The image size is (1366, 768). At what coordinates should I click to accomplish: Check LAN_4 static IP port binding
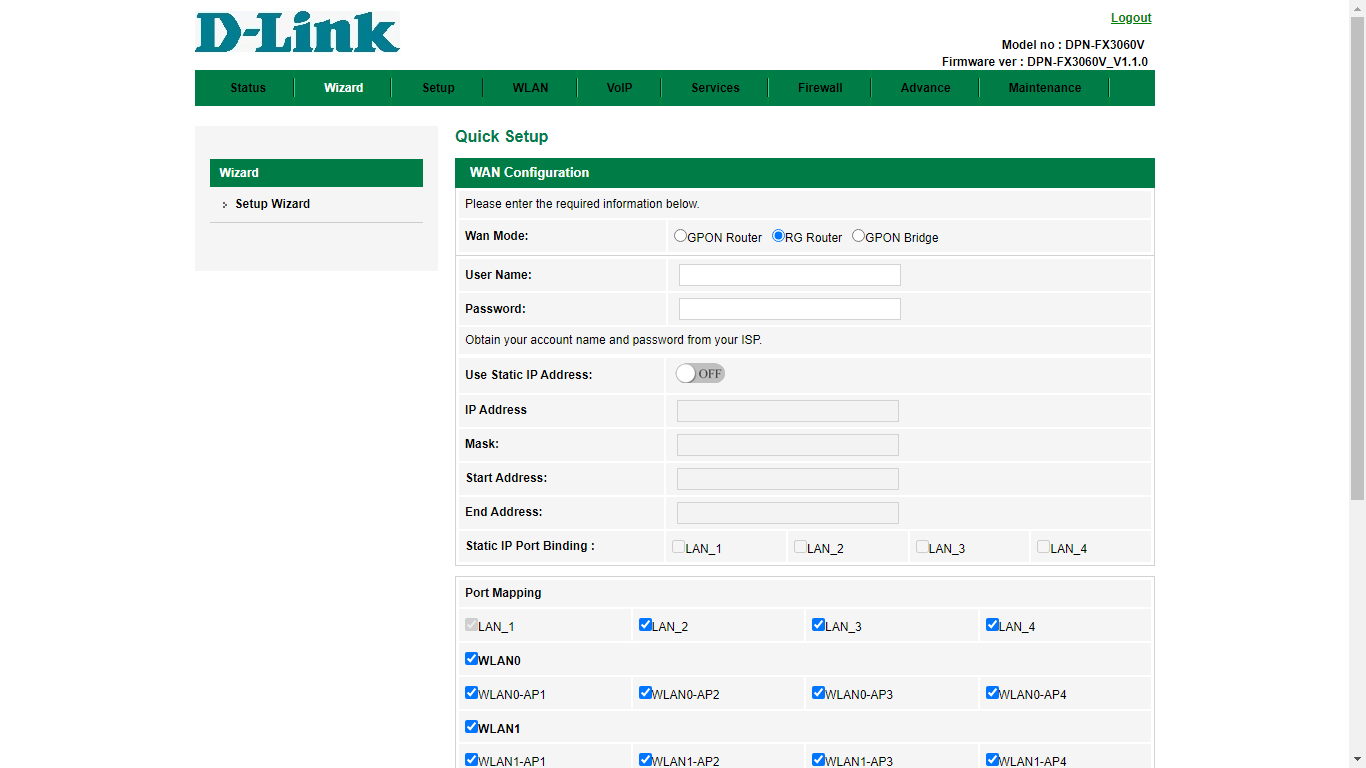(1043, 547)
